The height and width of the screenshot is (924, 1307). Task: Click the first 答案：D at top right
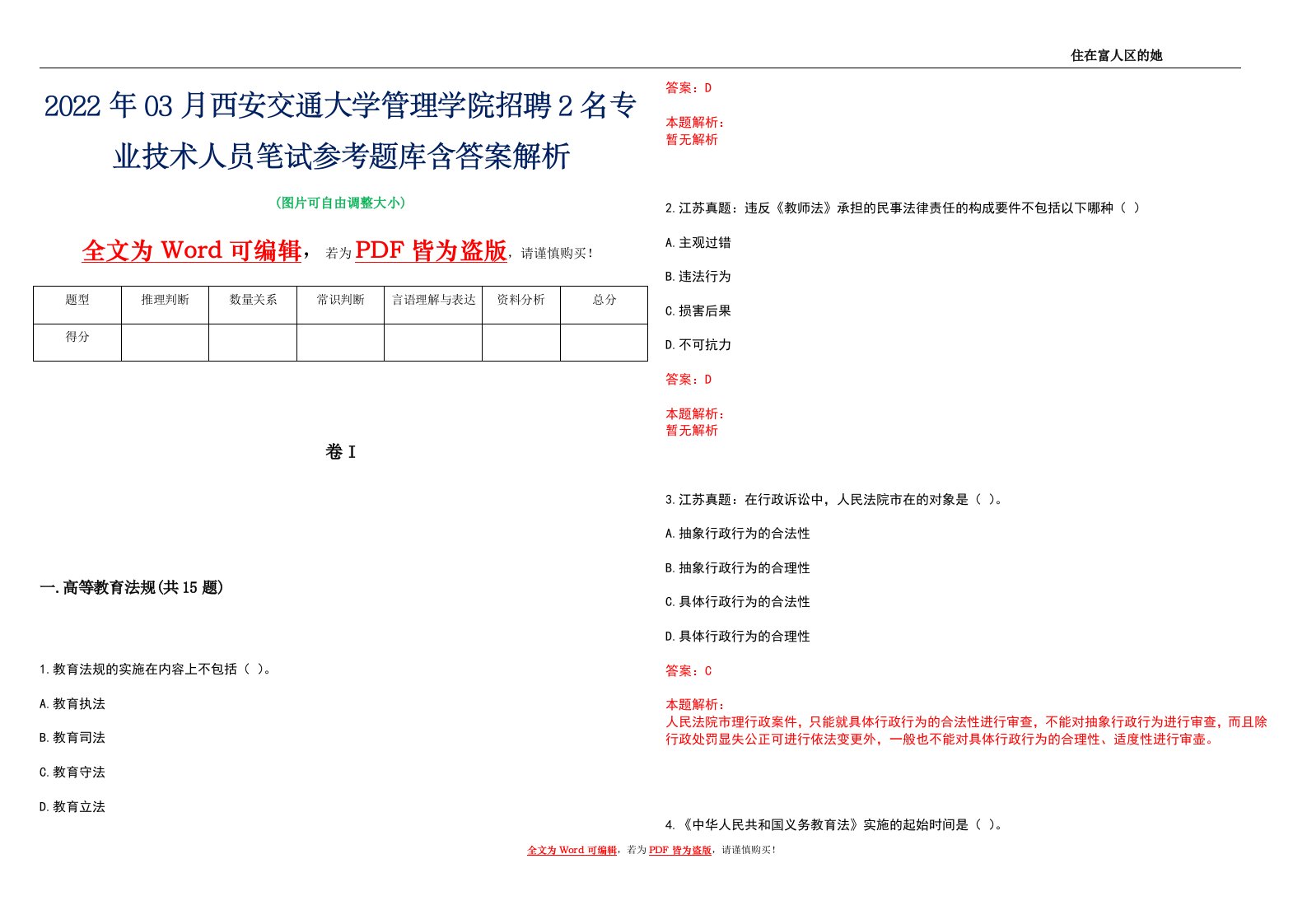[689, 88]
